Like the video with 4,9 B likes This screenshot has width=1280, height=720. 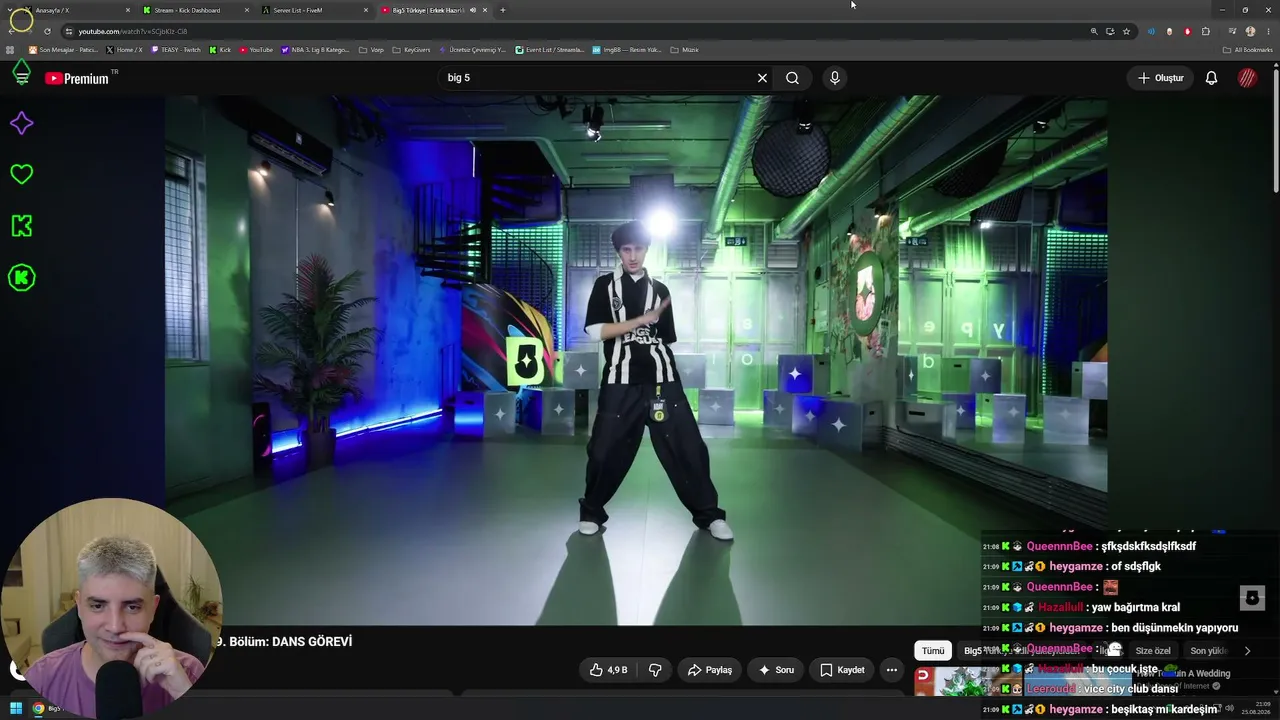[607, 670]
